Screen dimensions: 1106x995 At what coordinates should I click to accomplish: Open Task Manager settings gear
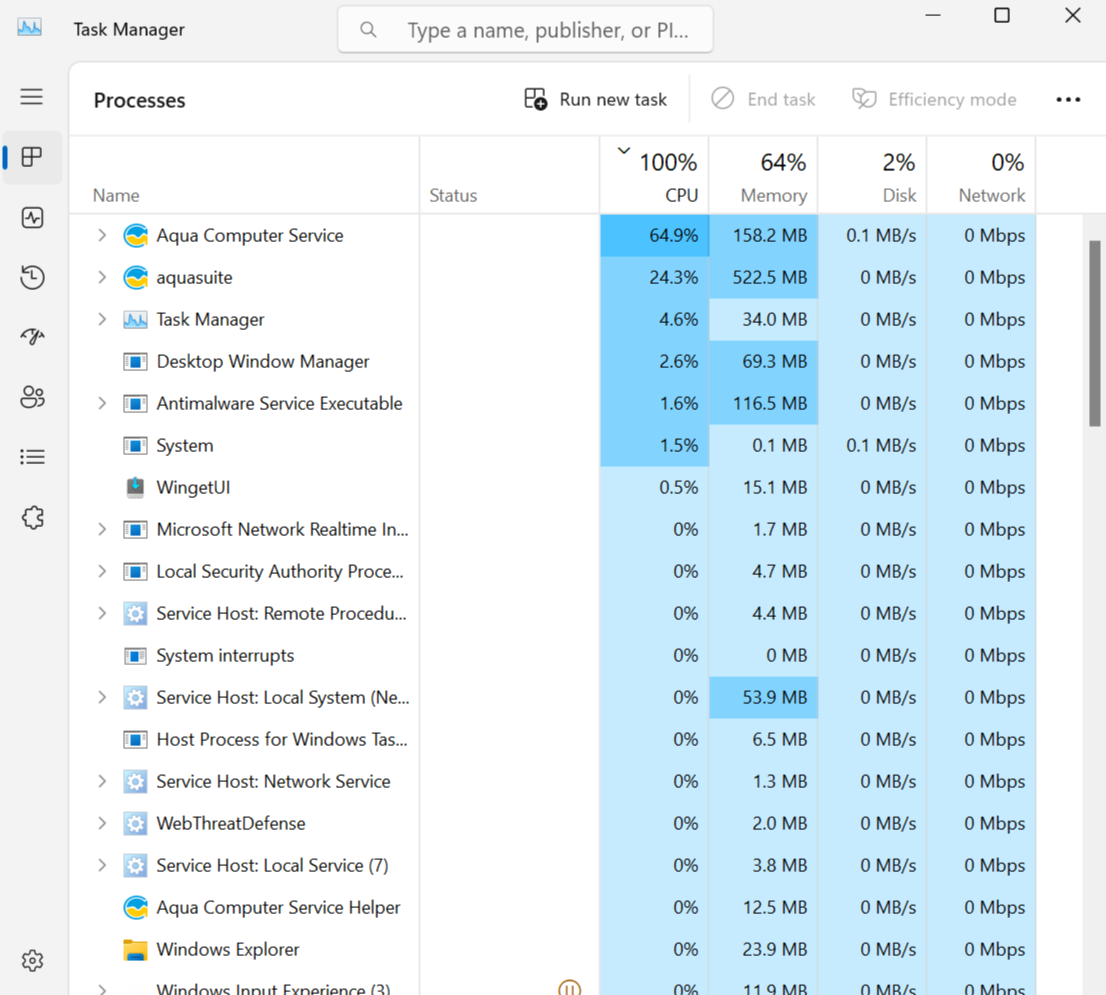(x=32, y=960)
